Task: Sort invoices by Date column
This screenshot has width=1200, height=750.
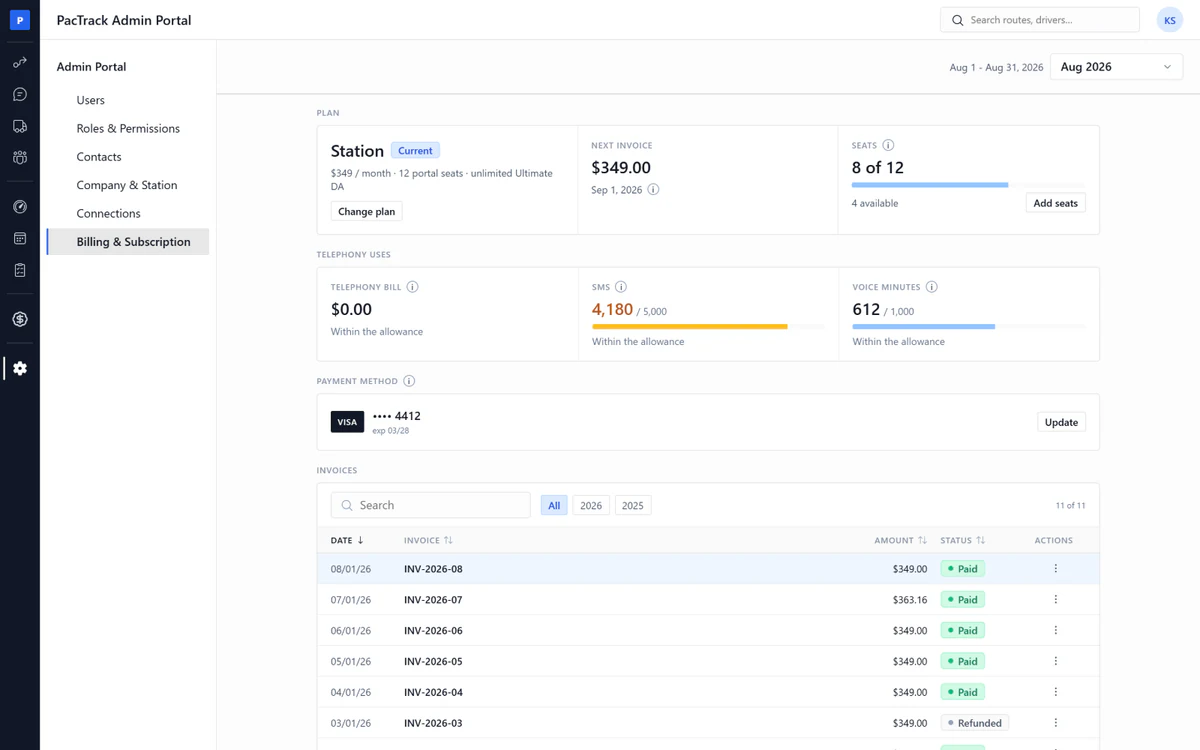Action: tap(347, 540)
